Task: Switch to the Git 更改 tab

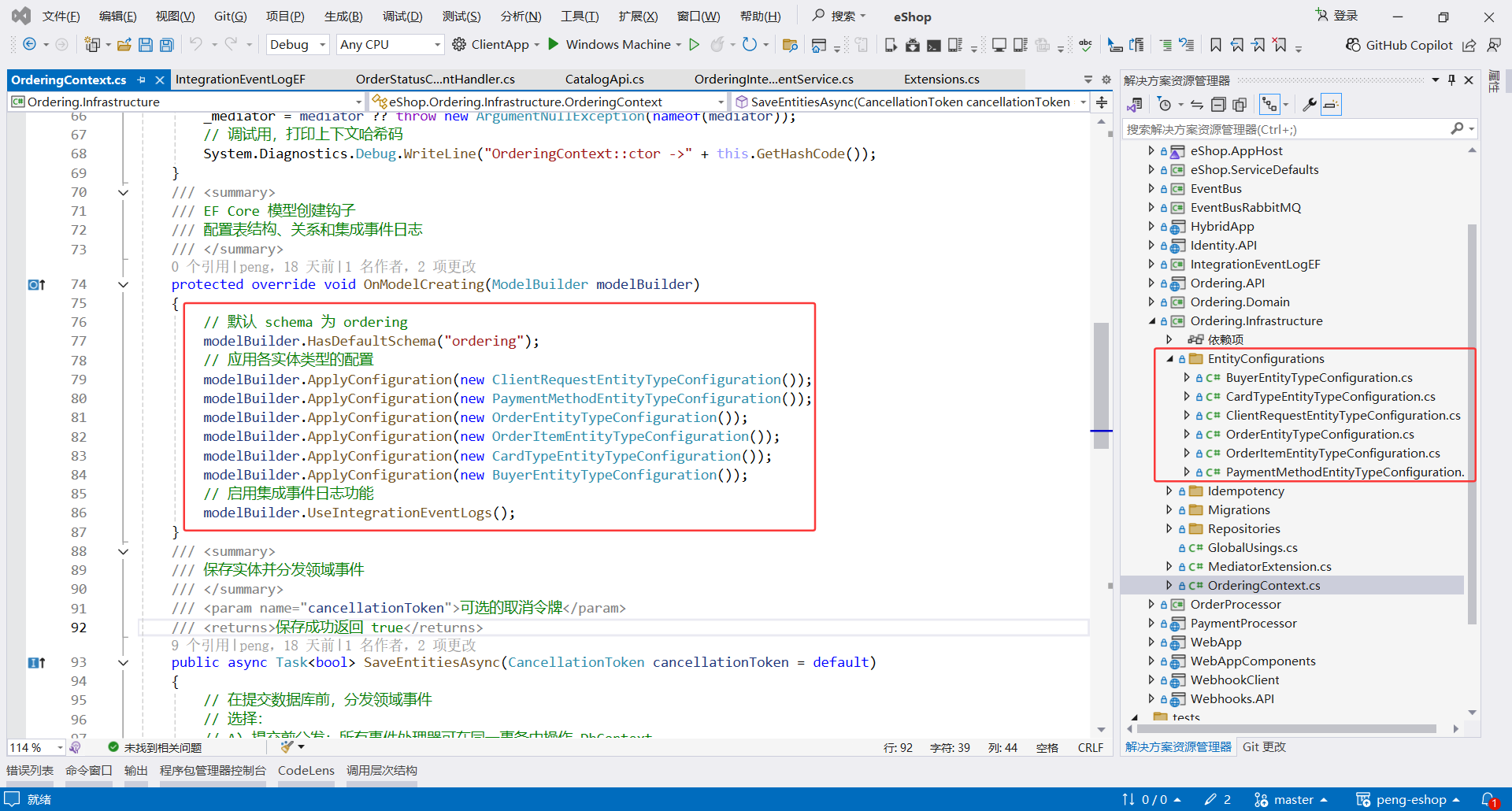Action: pyautogui.click(x=1264, y=747)
